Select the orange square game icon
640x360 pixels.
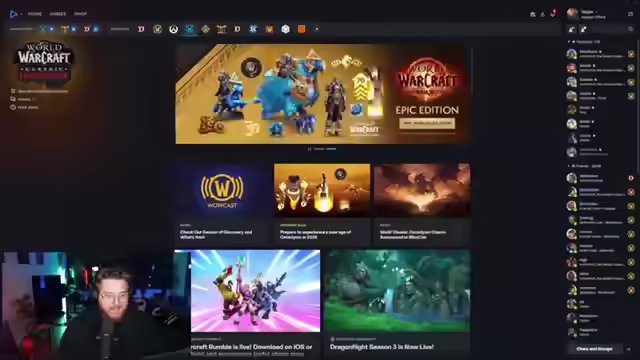click(301, 29)
